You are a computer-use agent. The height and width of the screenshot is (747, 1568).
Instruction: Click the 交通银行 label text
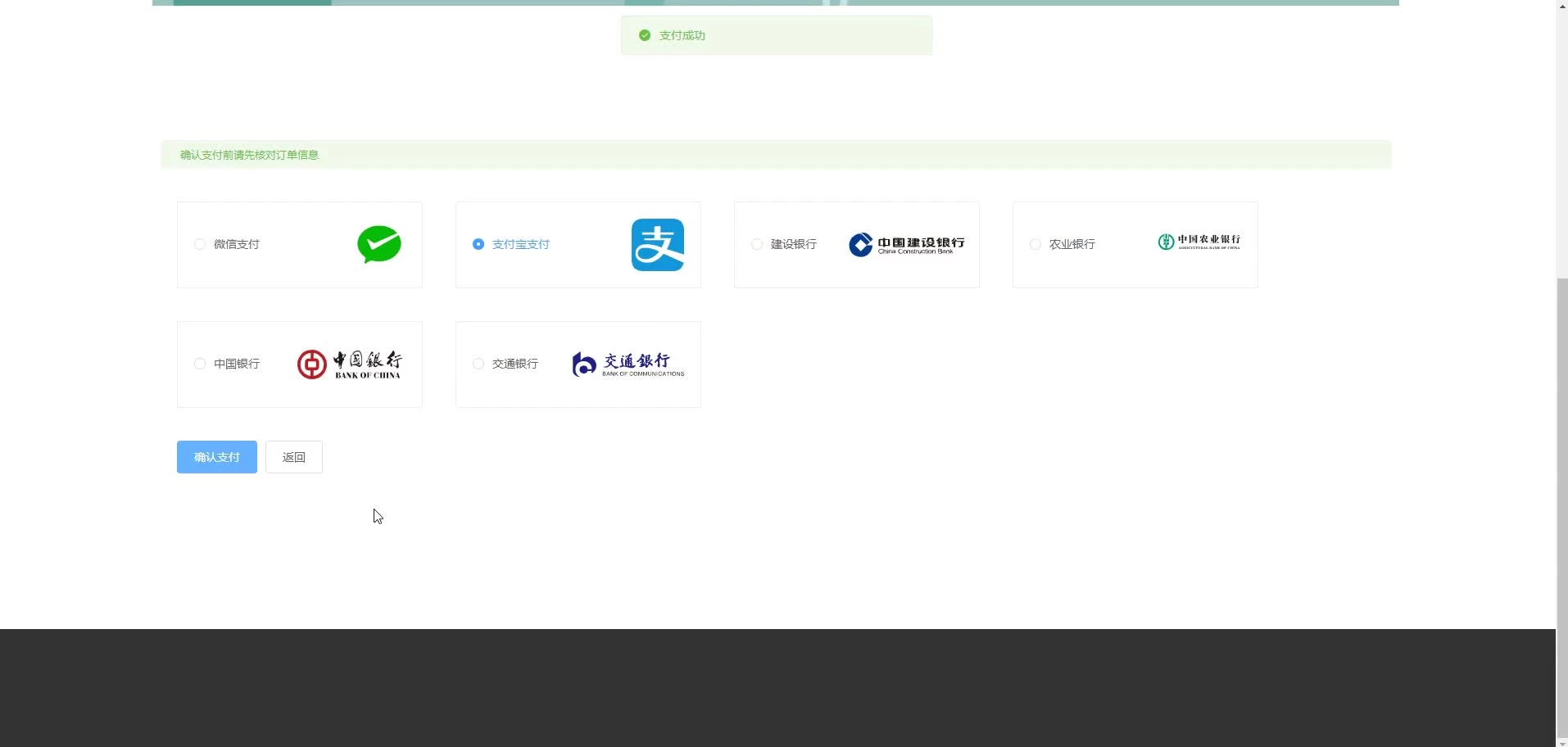click(515, 364)
